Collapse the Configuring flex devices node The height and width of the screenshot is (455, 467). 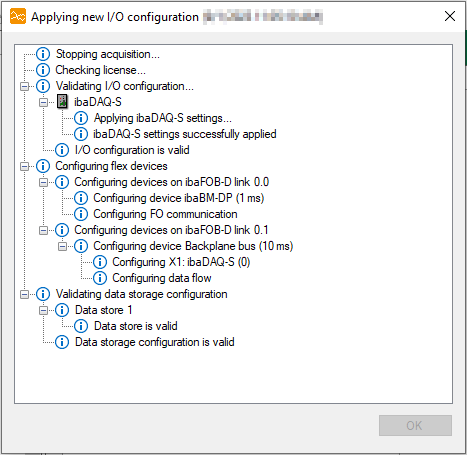[x=24, y=166]
